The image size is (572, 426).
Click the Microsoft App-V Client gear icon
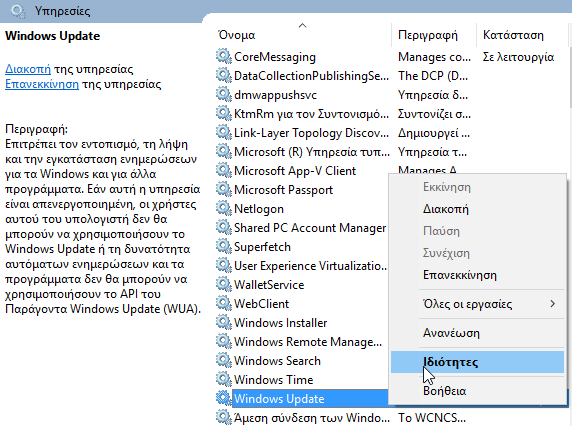[x=224, y=170]
